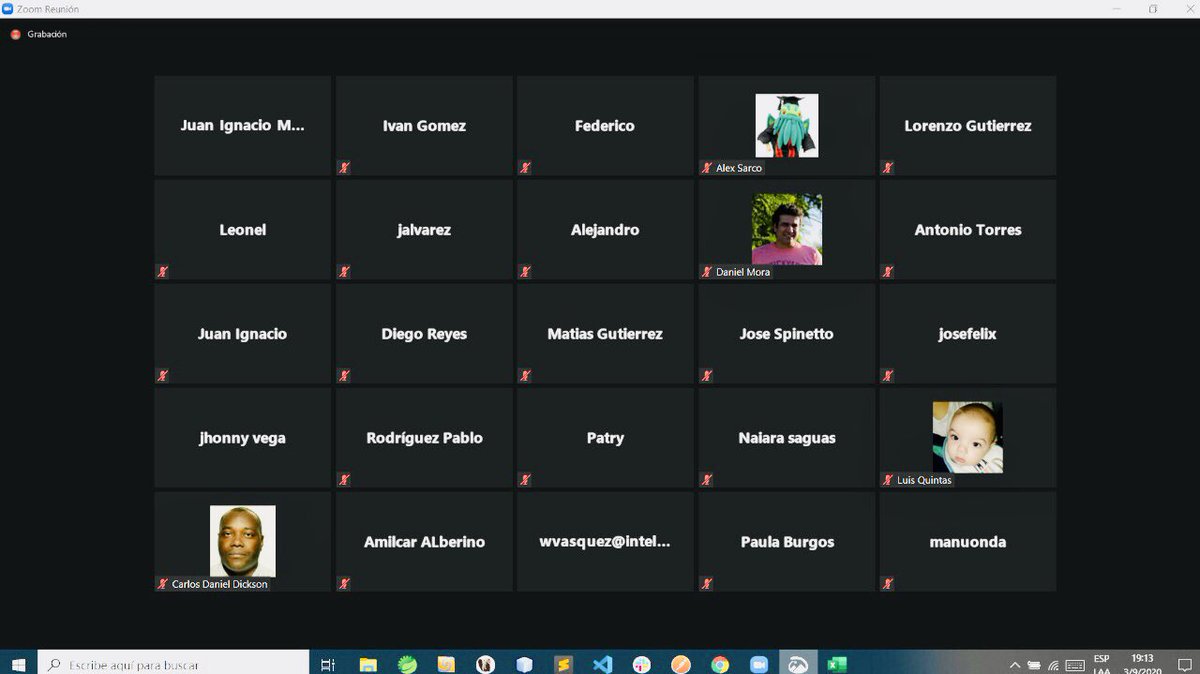
Task: Click the name 'Jose Spinetto'
Action: (786, 334)
